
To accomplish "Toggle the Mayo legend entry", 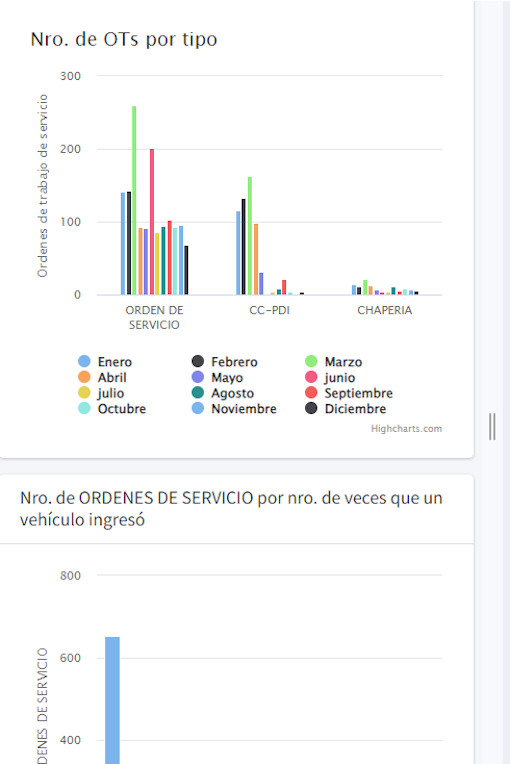I will tap(217, 377).
